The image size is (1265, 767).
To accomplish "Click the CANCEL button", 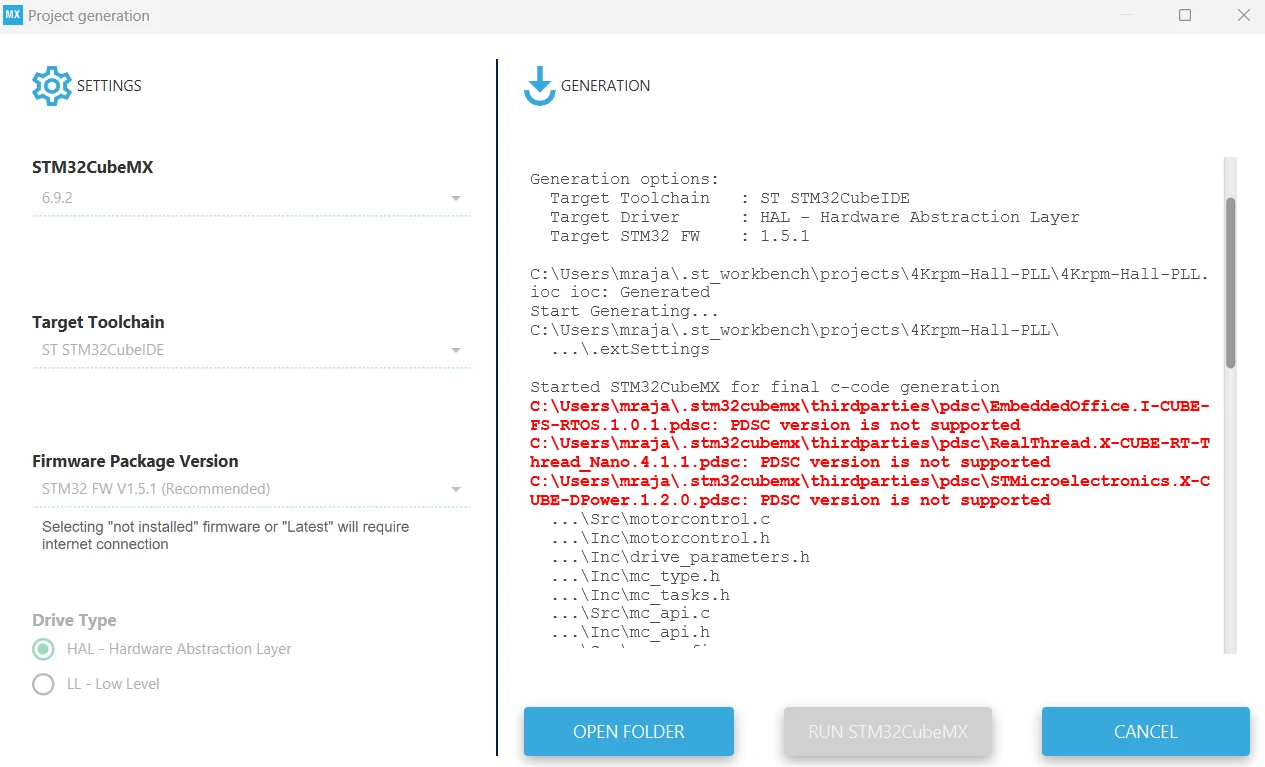I will click(x=1146, y=732).
